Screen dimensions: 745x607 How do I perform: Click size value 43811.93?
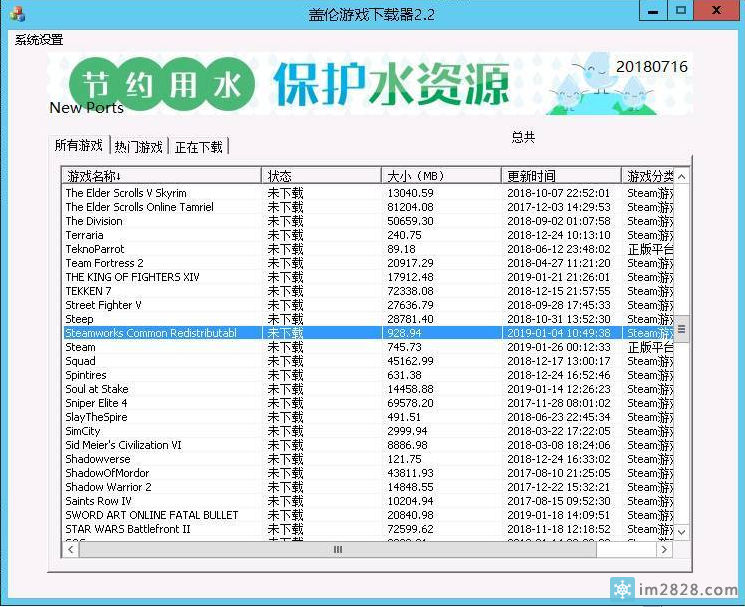pyautogui.click(x=411, y=474)
